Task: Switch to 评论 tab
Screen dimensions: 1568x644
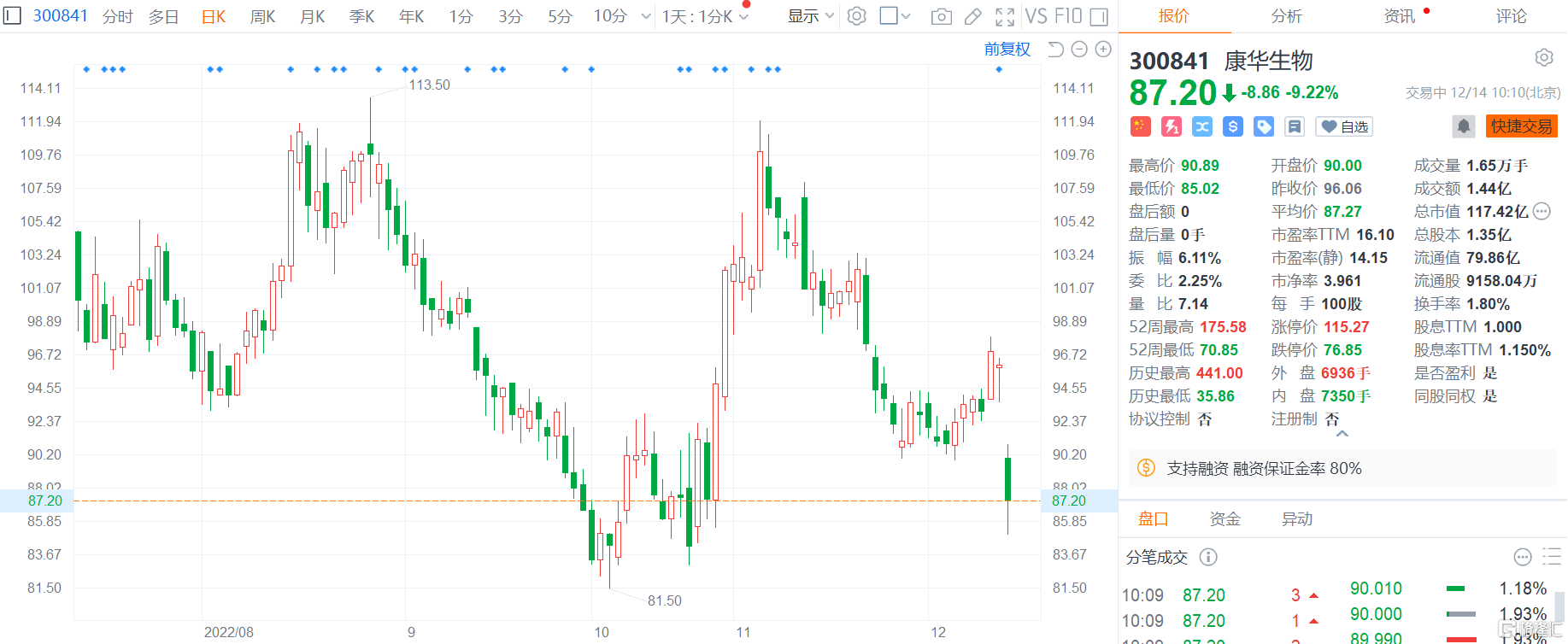Action: tap(1511, 16)
